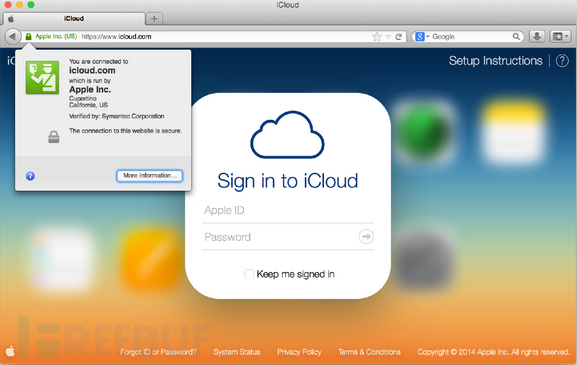Image resolution: width=577 pixels, height=365 pixels.
Task: Click the yellow minimize window button
Action: click(x=20, y=4)
